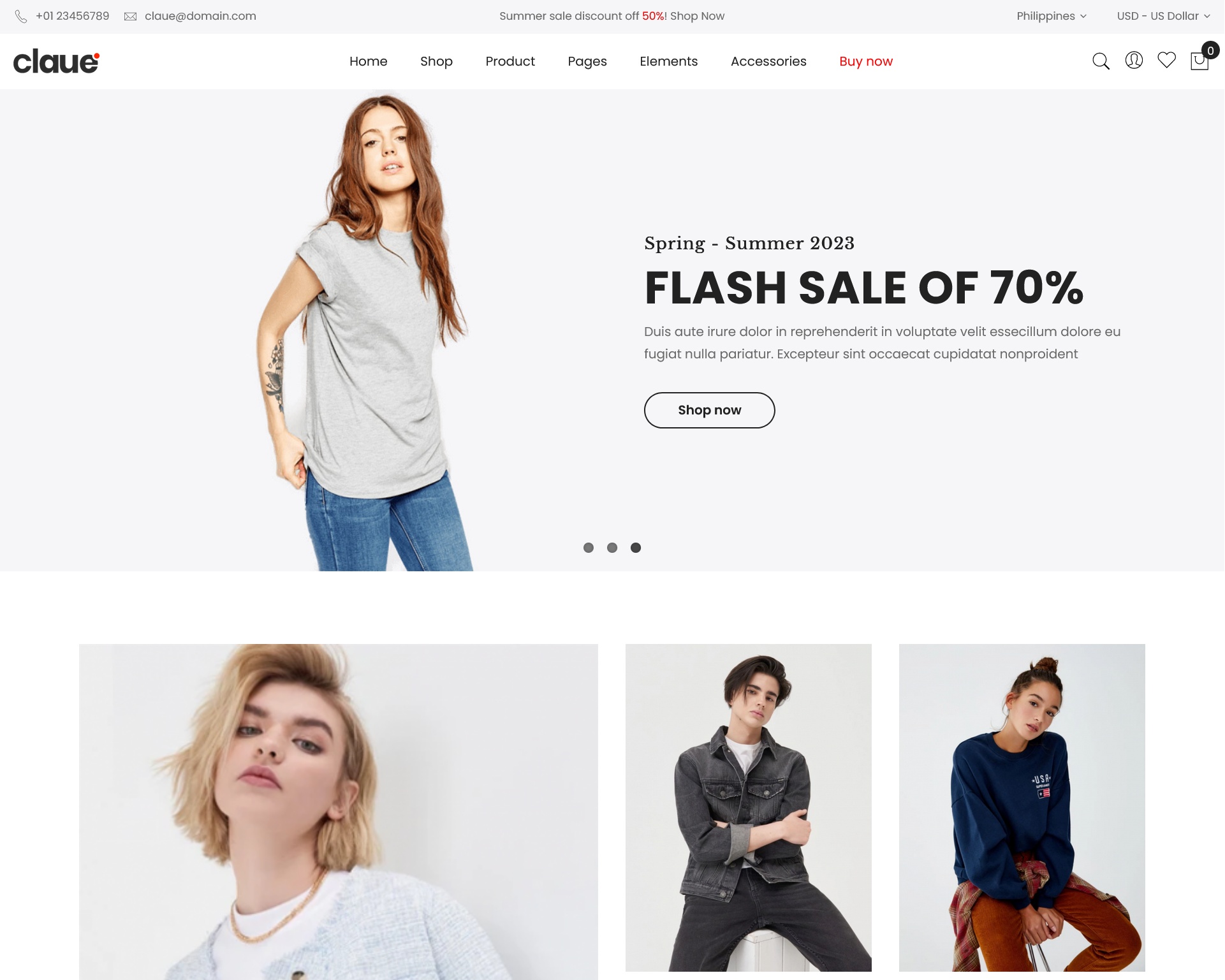Click the phone number icon

21,15
